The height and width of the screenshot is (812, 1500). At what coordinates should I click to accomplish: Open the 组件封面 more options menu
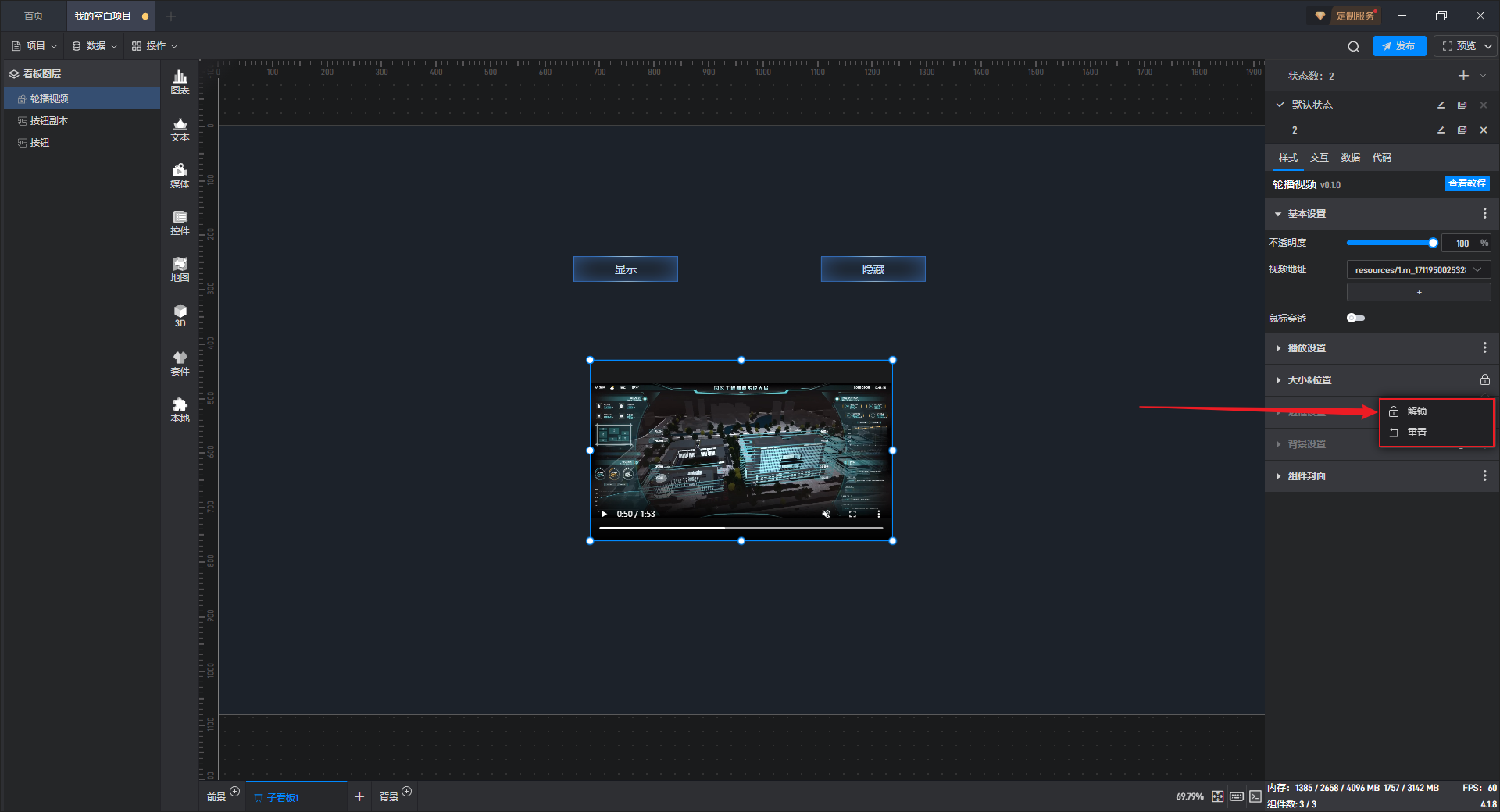(1485, 476)
